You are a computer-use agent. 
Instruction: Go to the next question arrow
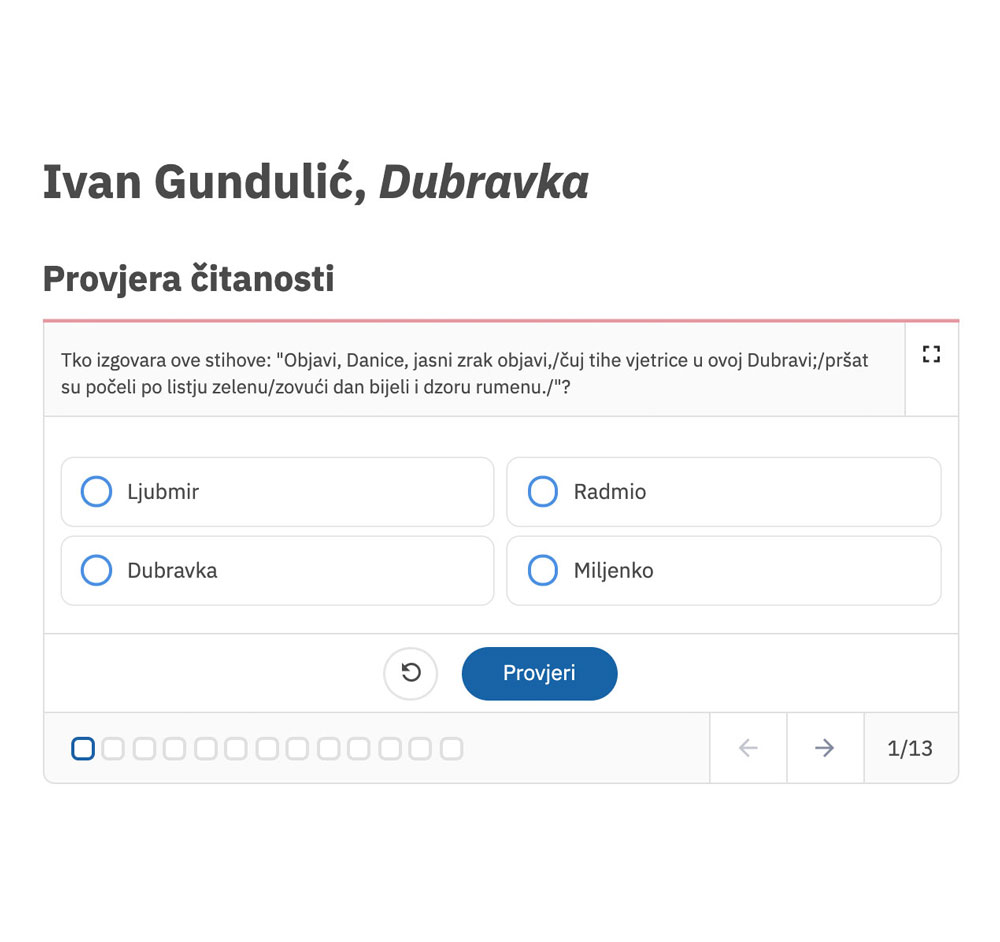click(x=824, y=748)
